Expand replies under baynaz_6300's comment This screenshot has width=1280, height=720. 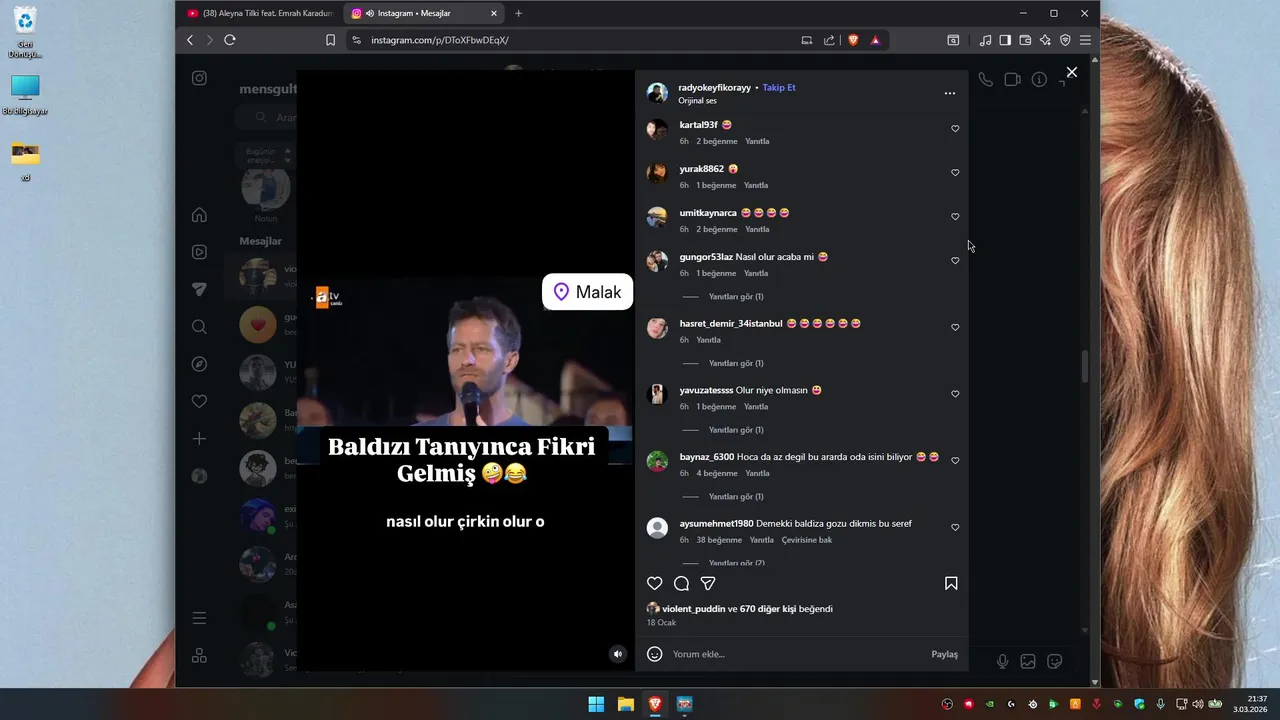(735, 497)
